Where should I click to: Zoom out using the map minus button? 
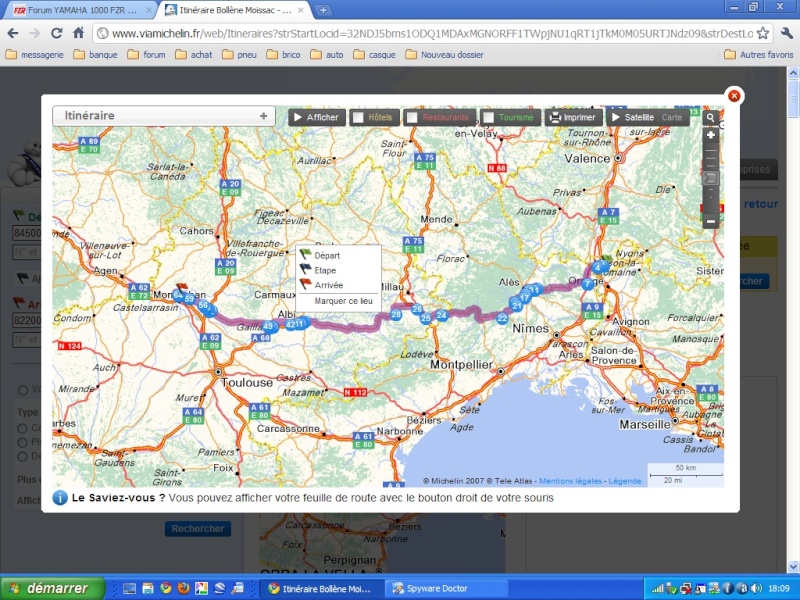click(710, 221)
